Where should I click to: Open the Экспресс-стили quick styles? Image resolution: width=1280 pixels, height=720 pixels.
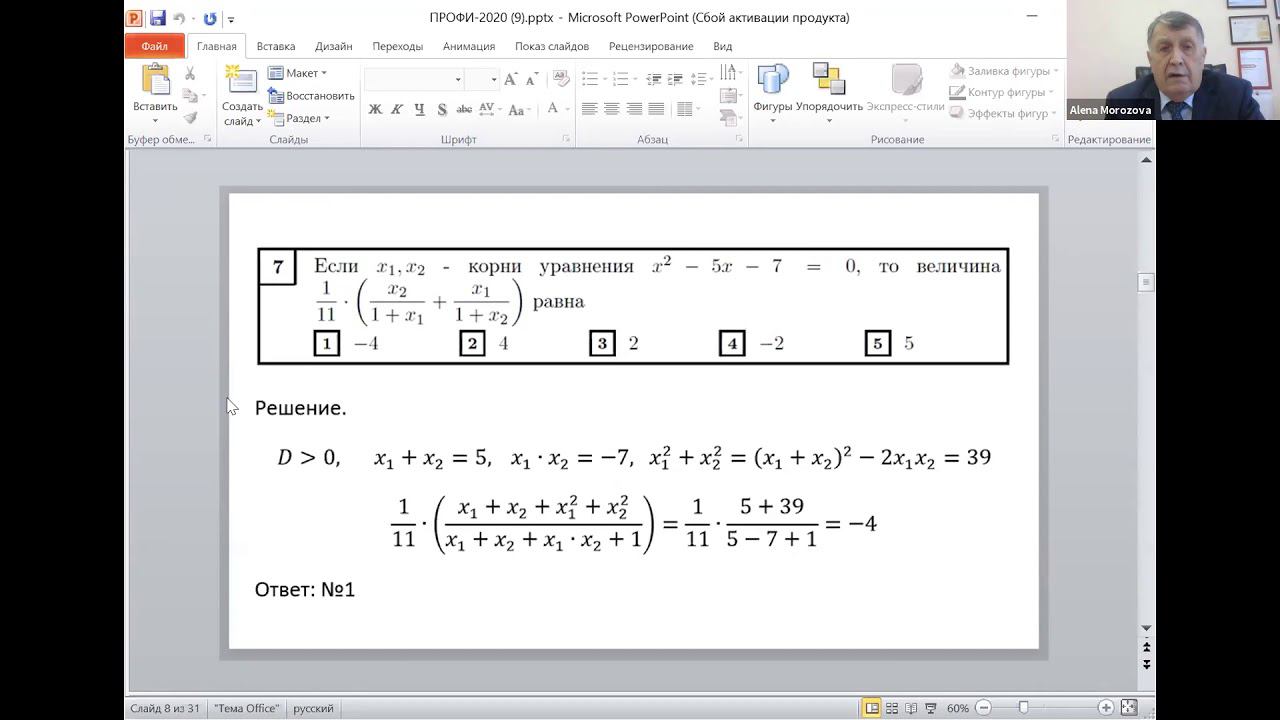pos(906,93)
